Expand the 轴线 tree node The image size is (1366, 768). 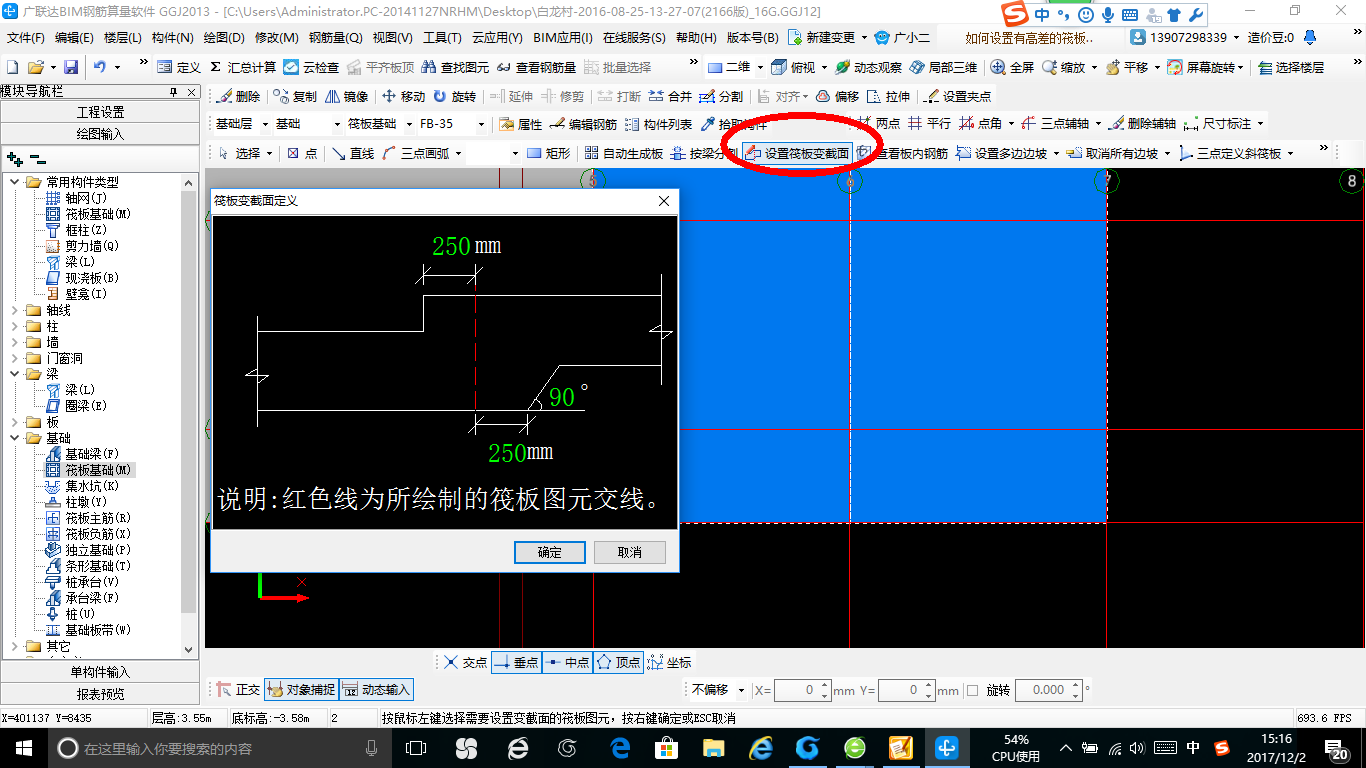pos(15,310)
